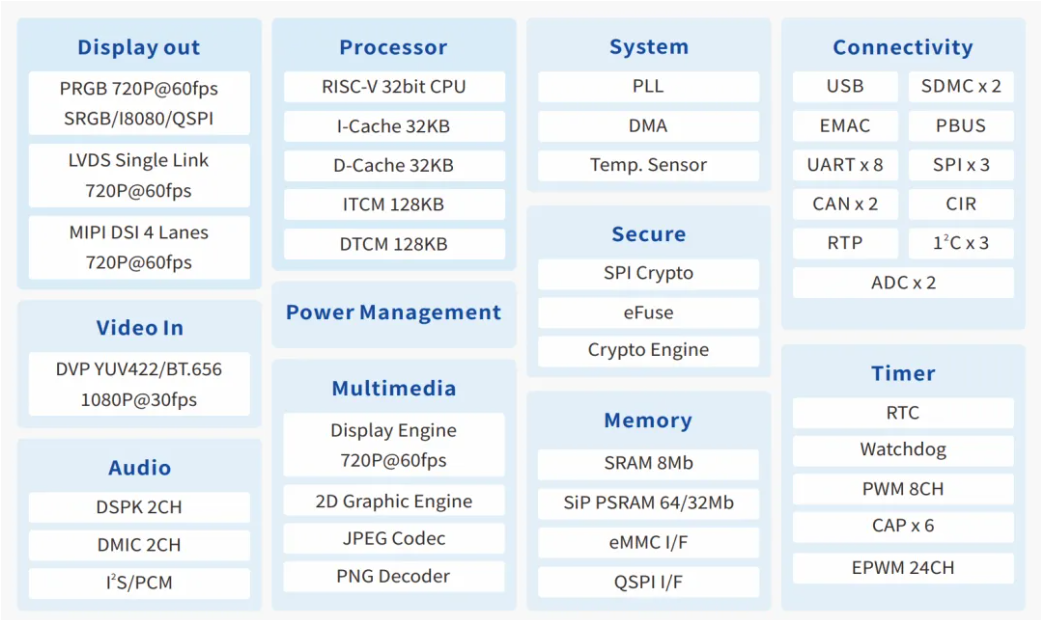Select the SiP PSRAM 64/32Mb block

(x=648, y=503)
